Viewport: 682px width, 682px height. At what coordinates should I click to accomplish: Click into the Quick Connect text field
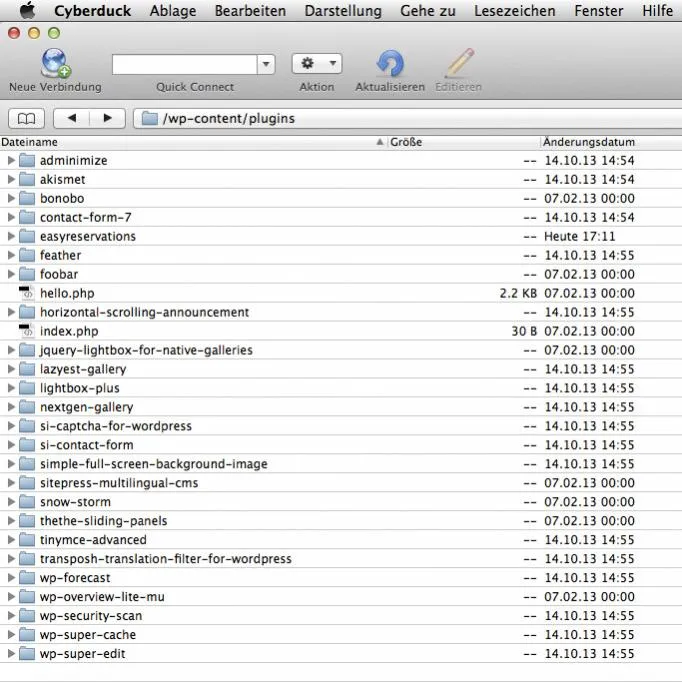(184, 65)
